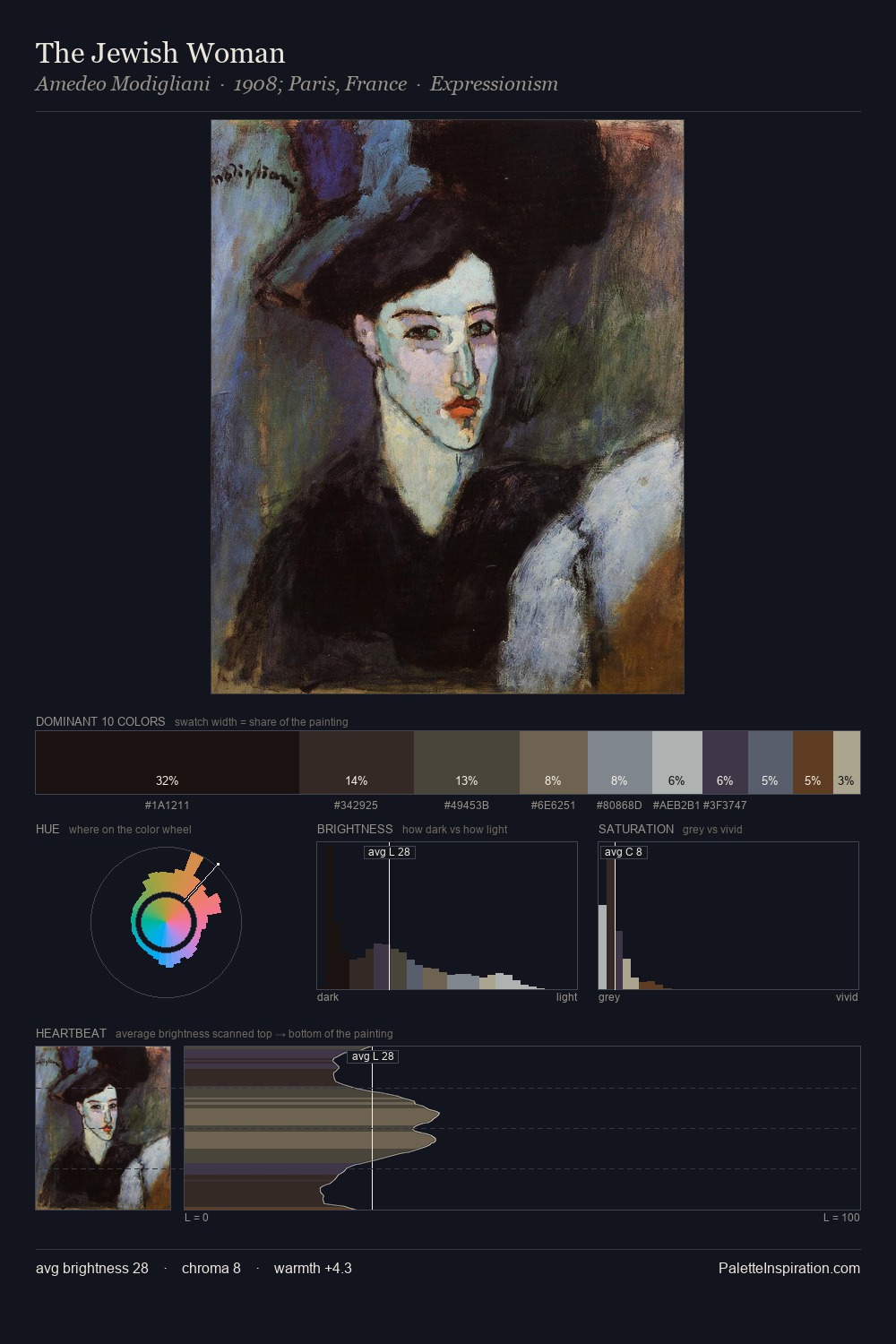Image resolution: width=896 pixels, height=1344 pixels.
Task: Click hex code #342925 label
Action: (x=356, y=805)
